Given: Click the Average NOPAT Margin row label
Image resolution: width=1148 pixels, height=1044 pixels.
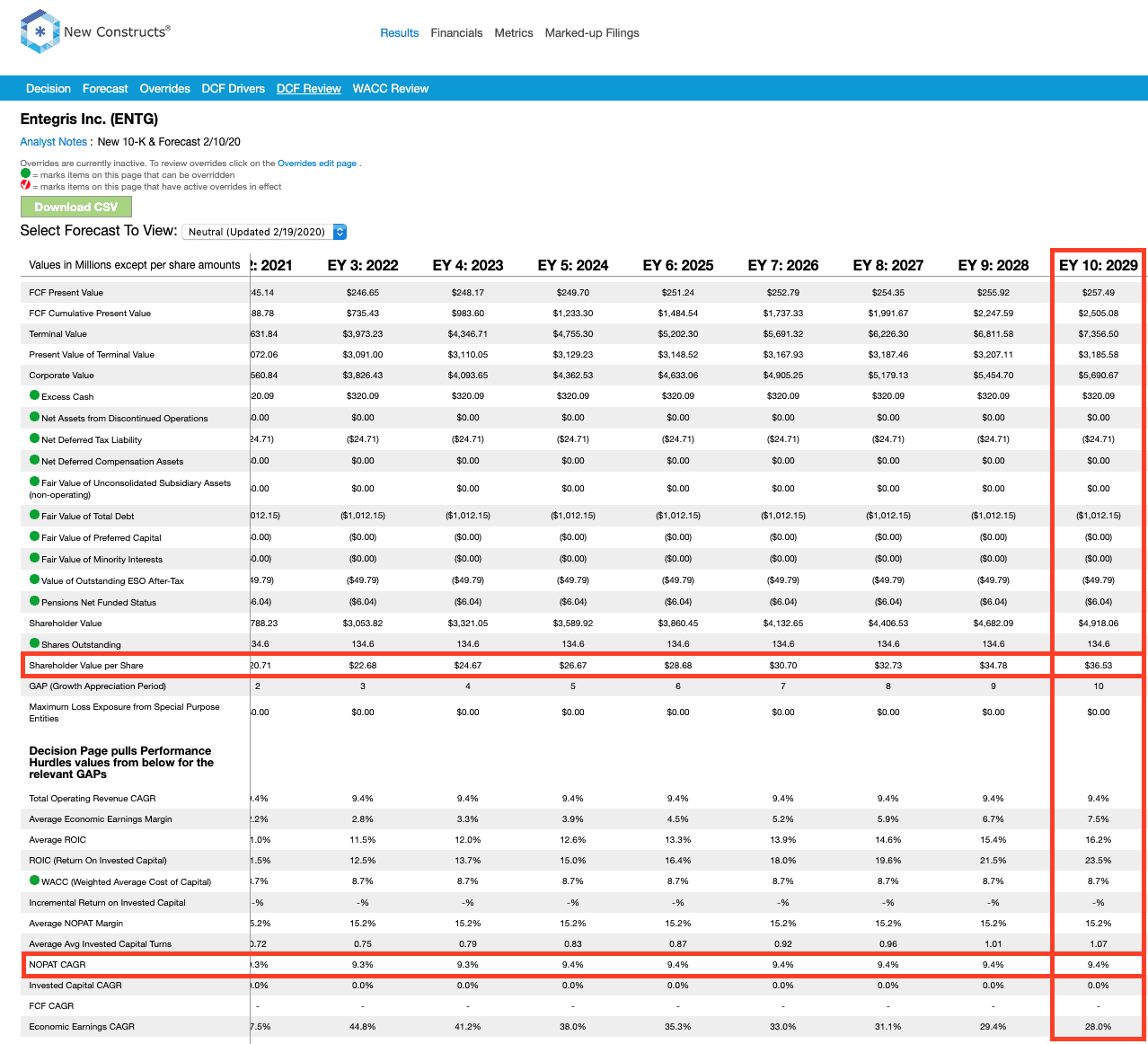Looking at the screenshot, I should [75, 924].
